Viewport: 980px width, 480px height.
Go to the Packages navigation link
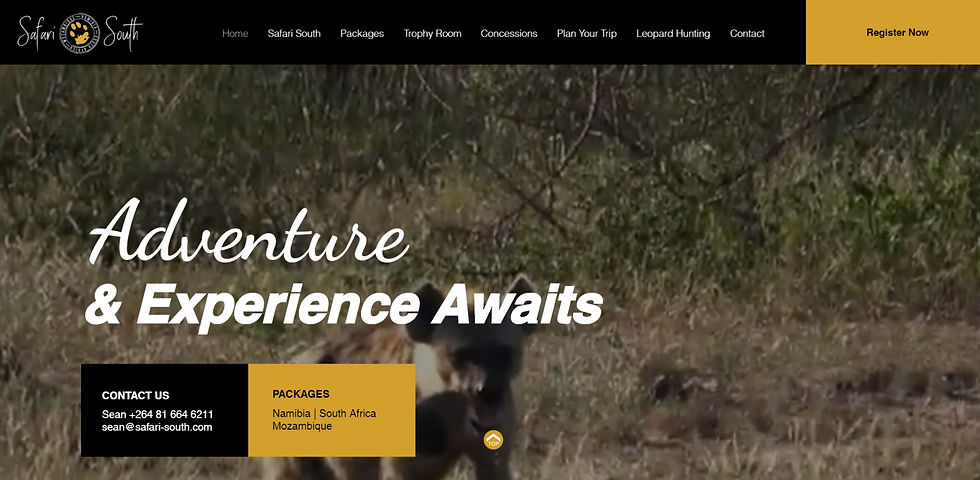pos(362,33)
